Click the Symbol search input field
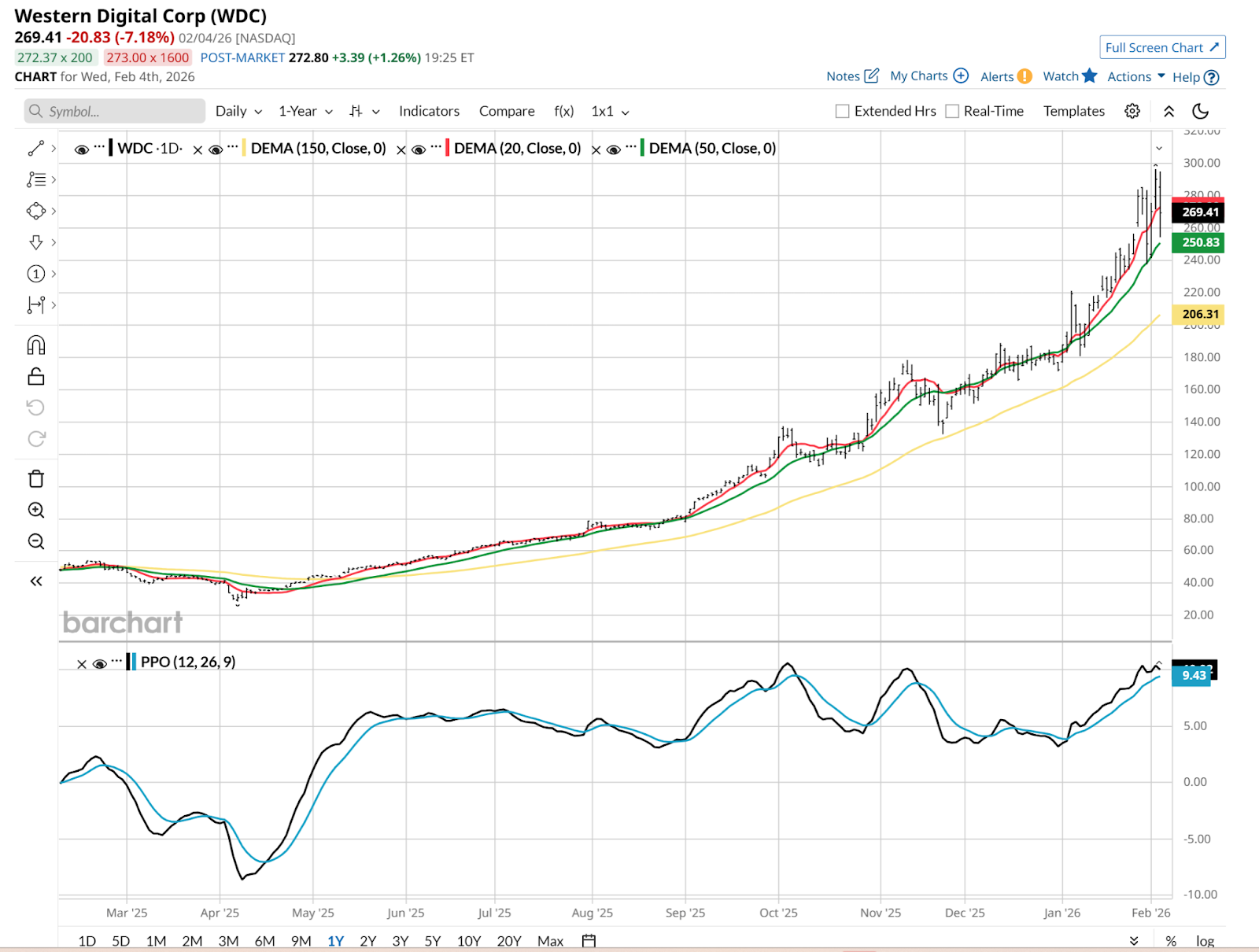 [x=115, y=111]
